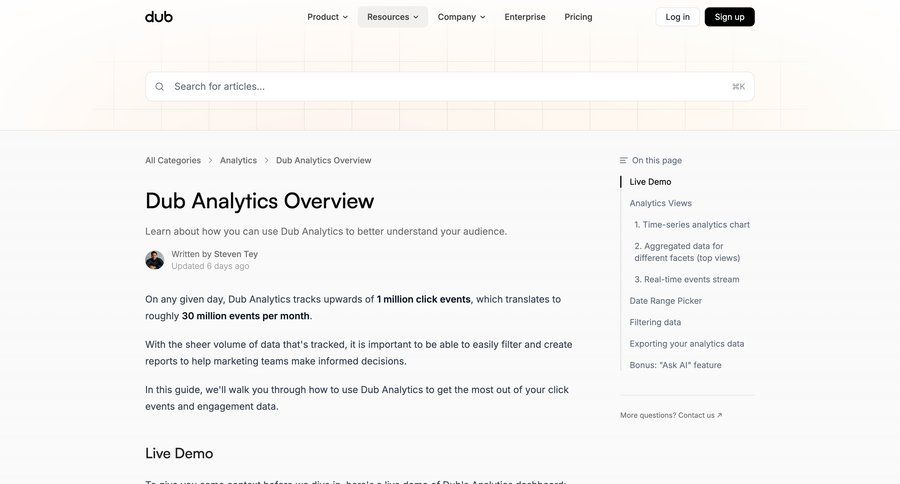
Task: Go to Time-series analytics chart section
Action: 692,225
